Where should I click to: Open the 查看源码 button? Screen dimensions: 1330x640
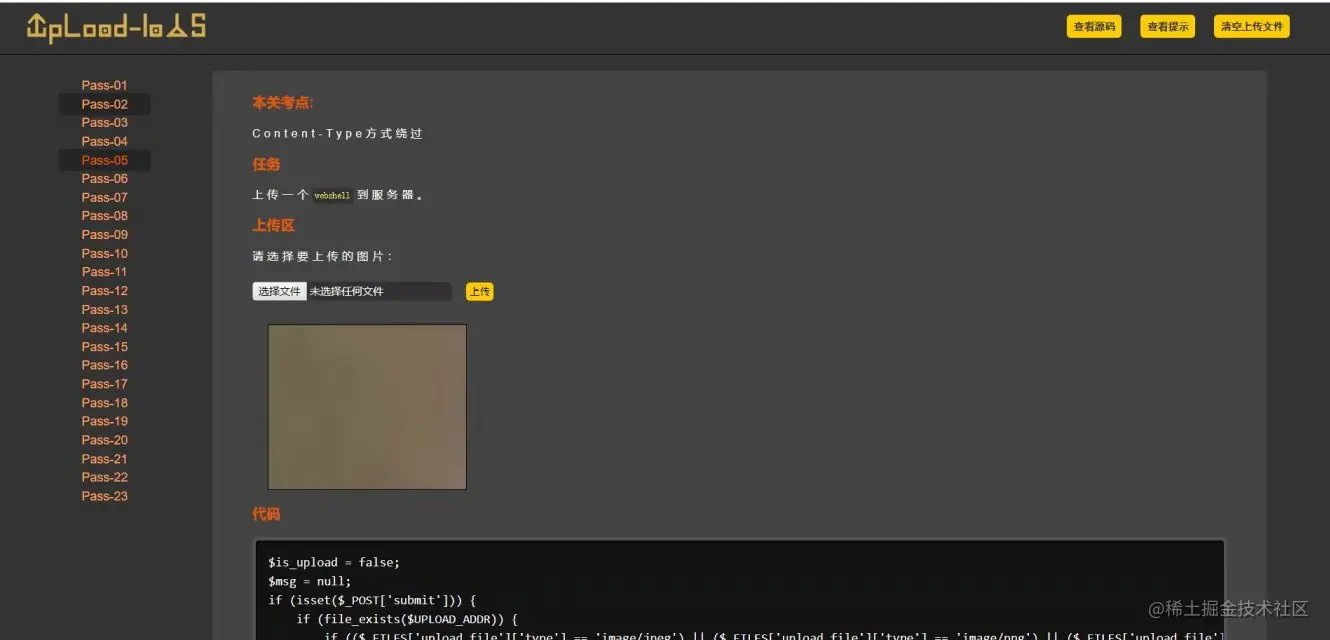[x=1094, y=26]
